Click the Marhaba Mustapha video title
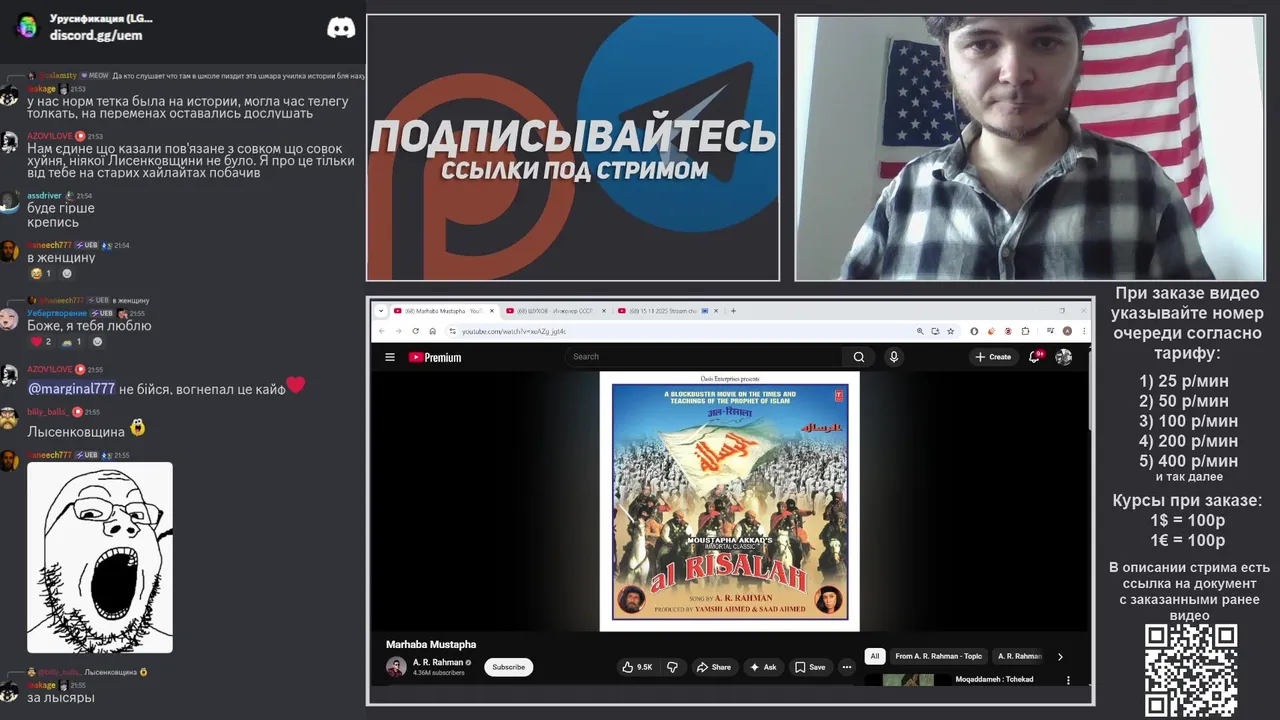This screenshot has width=1280, height=720. pos(431,645)
